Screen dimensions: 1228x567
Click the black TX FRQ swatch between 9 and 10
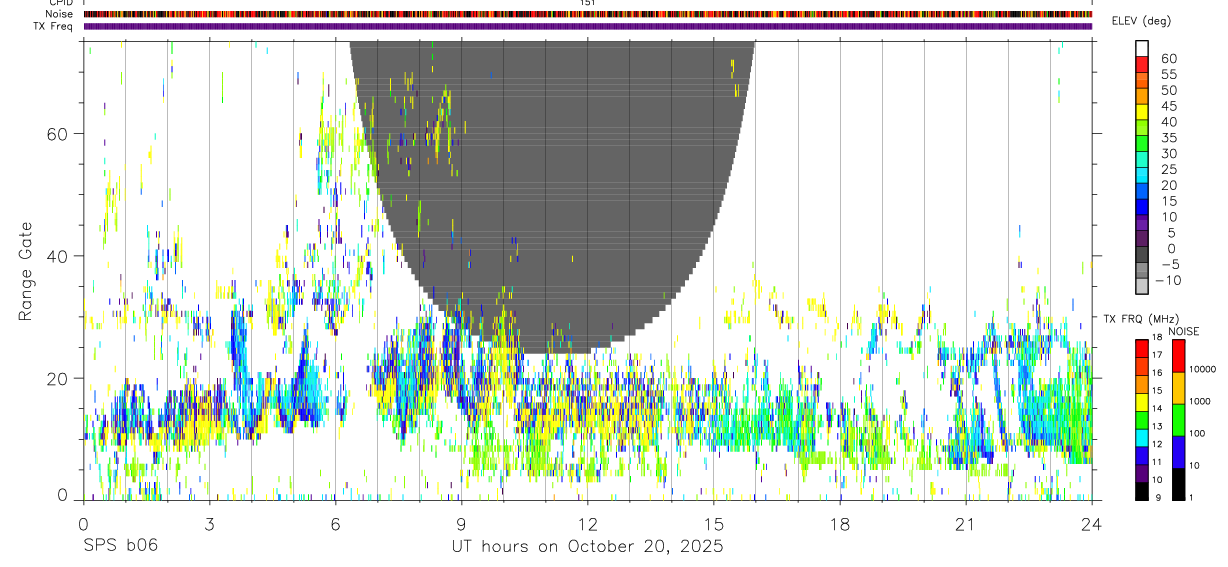1142,492
